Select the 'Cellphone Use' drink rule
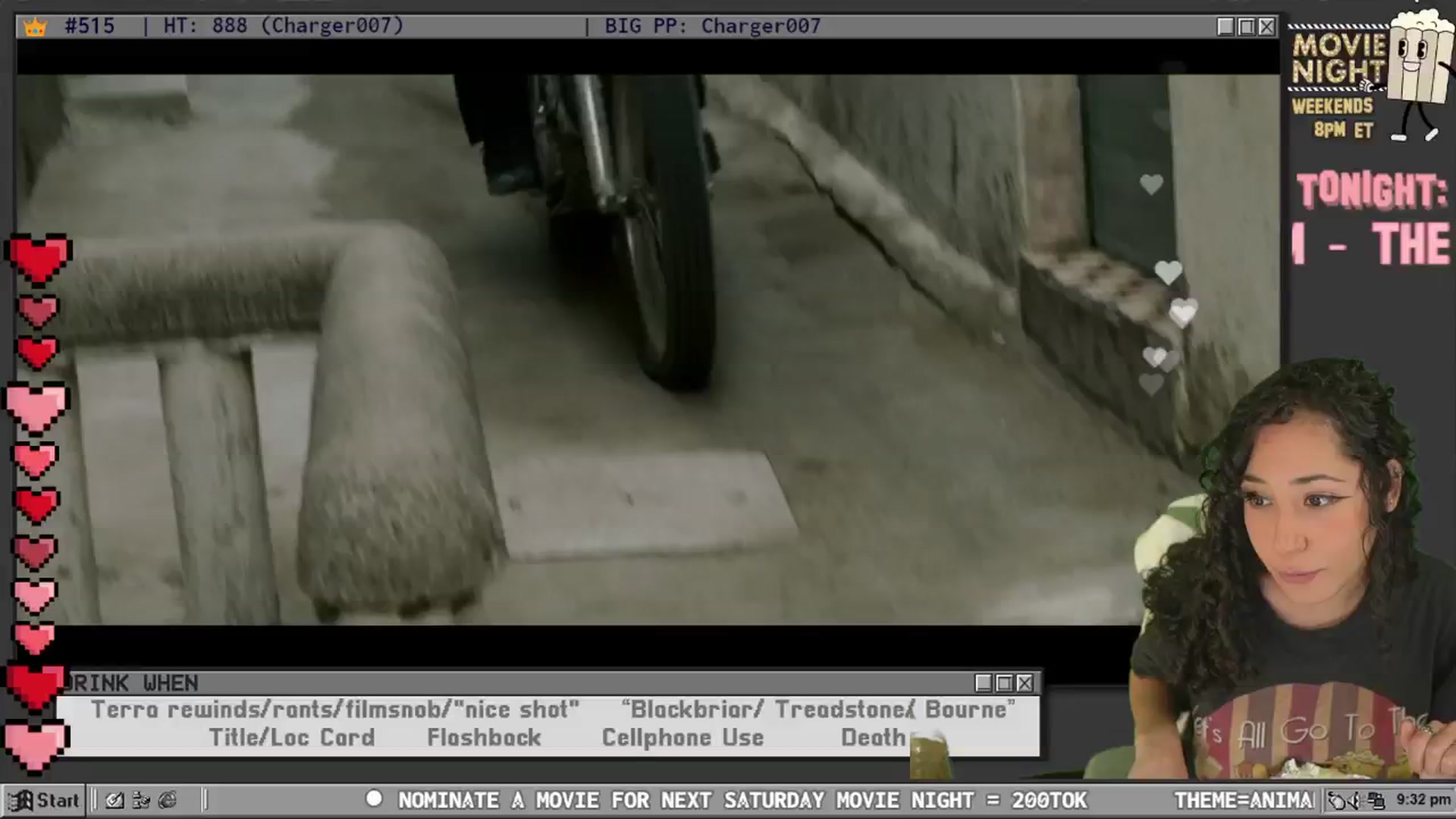Screen dimensions: 1456x819 (682, 738)
